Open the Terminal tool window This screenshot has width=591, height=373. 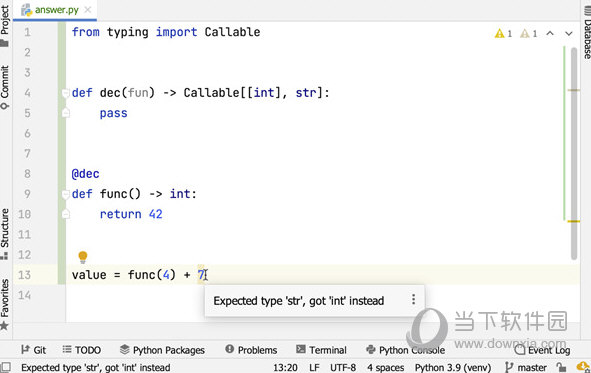point(321,350)
